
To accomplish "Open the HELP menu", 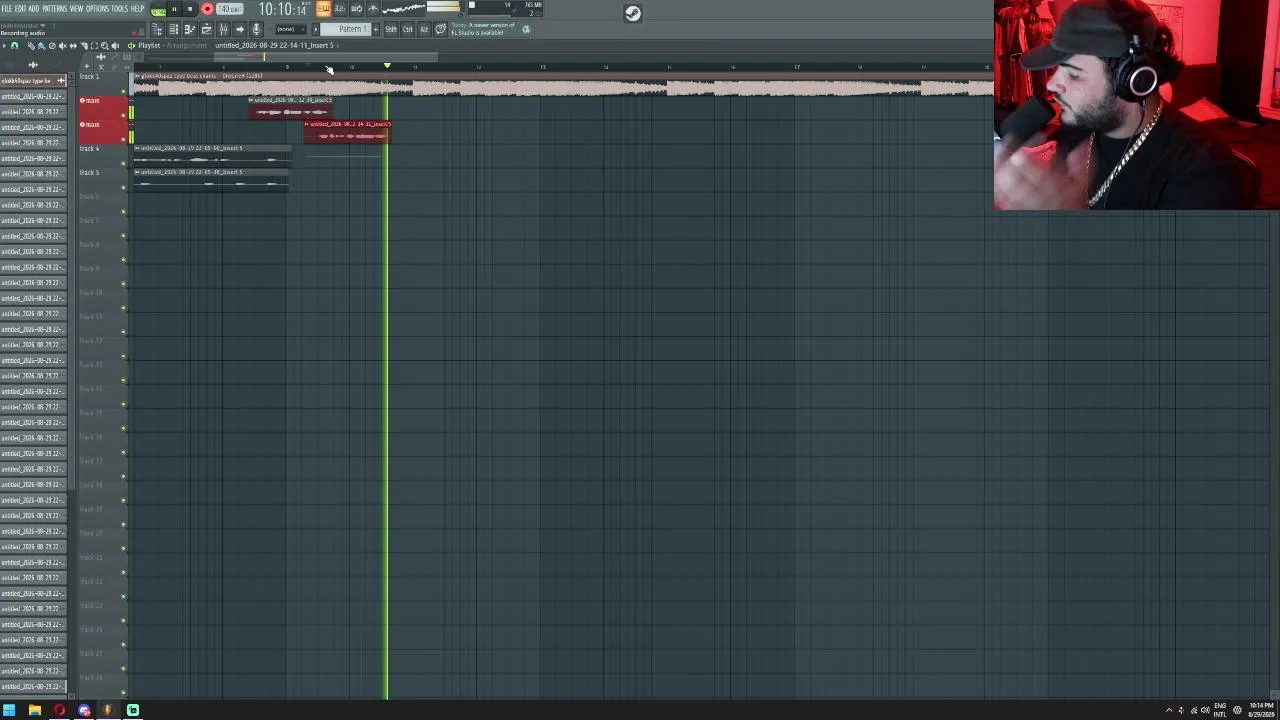I will (138, 9).
